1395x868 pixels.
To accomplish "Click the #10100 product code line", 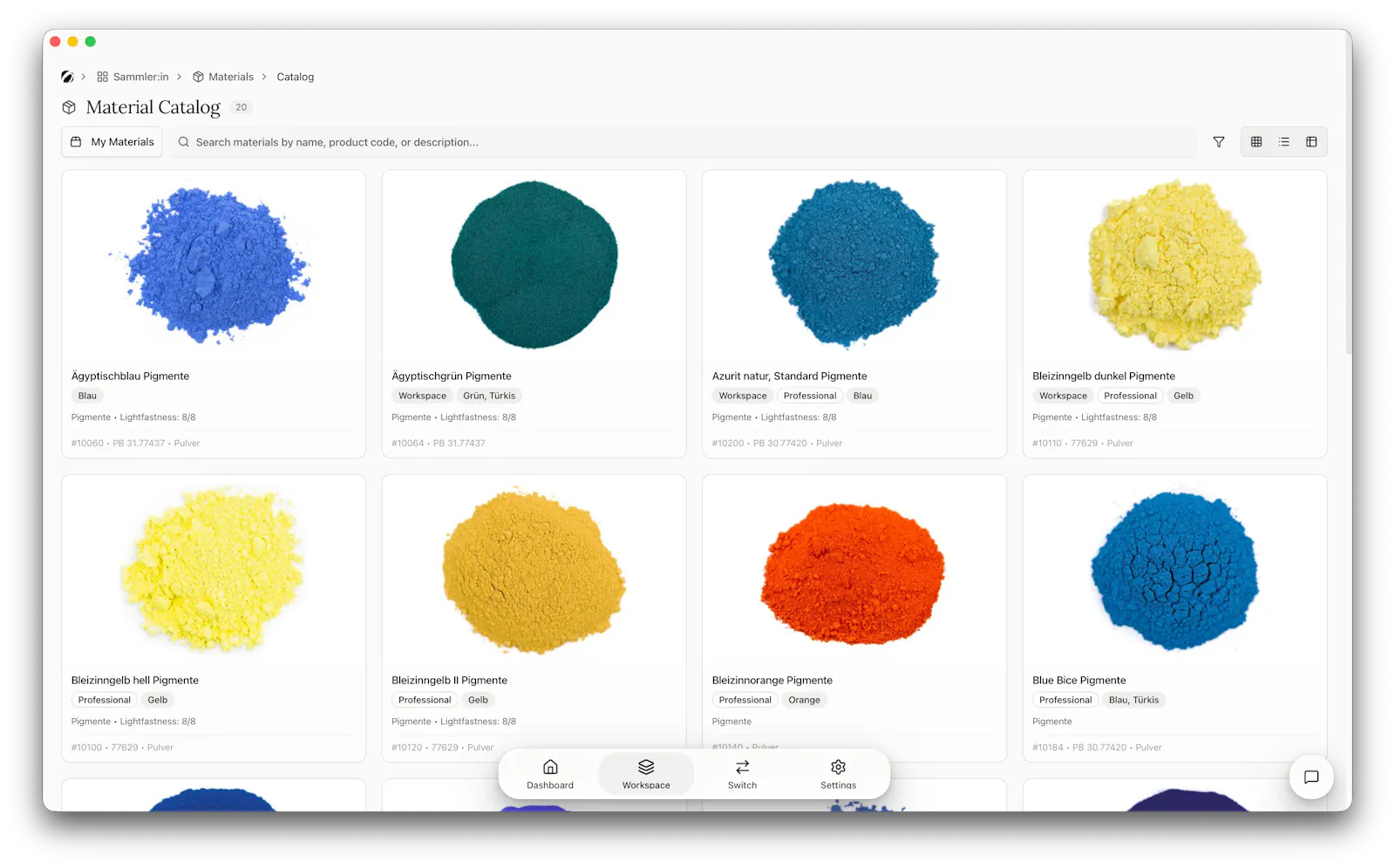I will [x=122, y=748].
